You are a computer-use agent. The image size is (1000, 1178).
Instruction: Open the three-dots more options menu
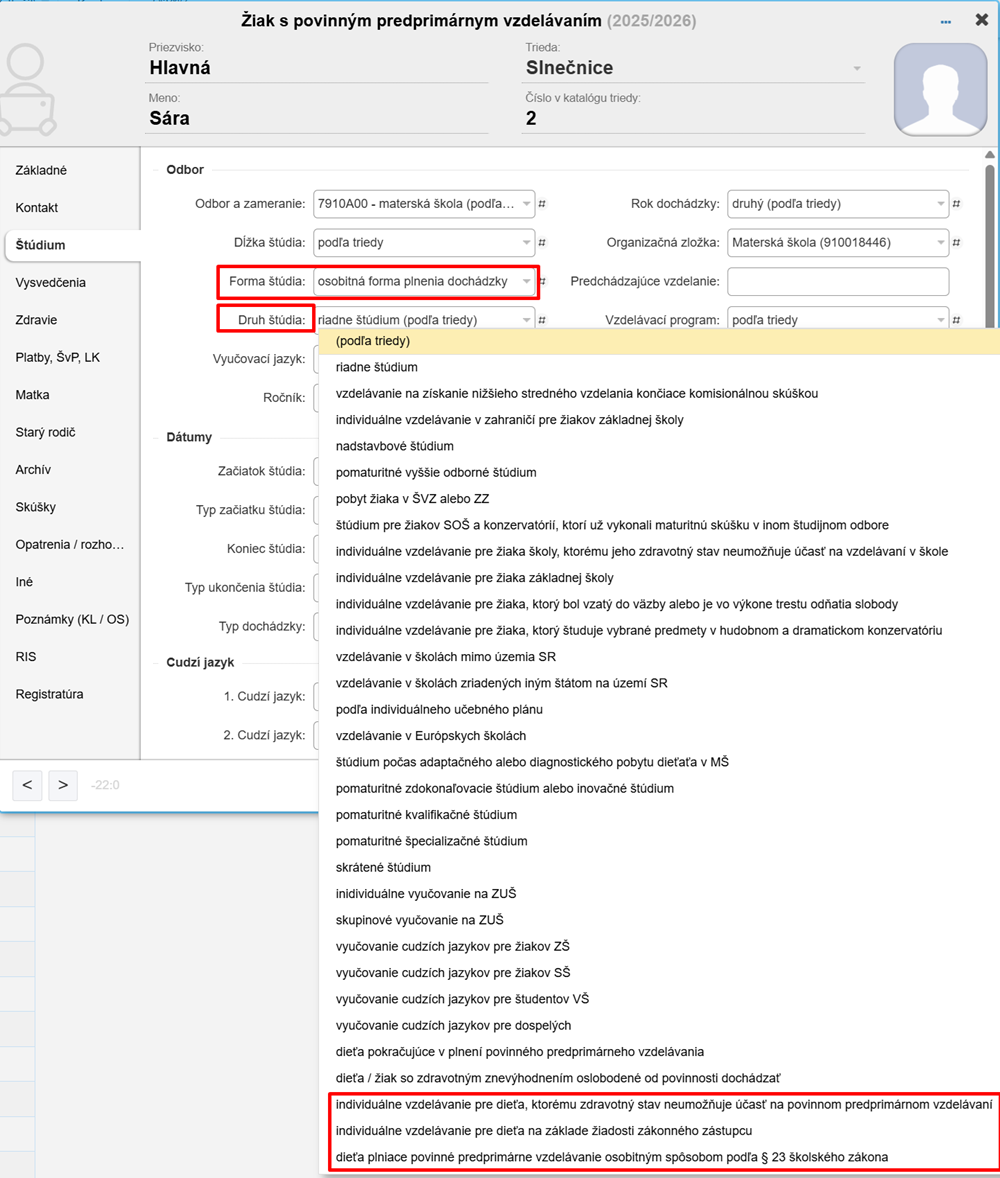[945, 22]
